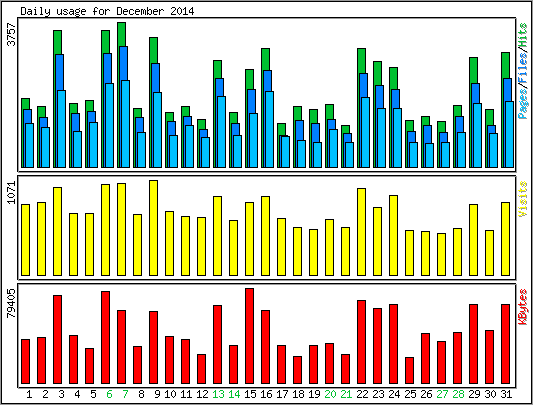Click the 1071 axis value of the visits chart
This screenshot has height=405, width=533.
[x=12, y=192]
